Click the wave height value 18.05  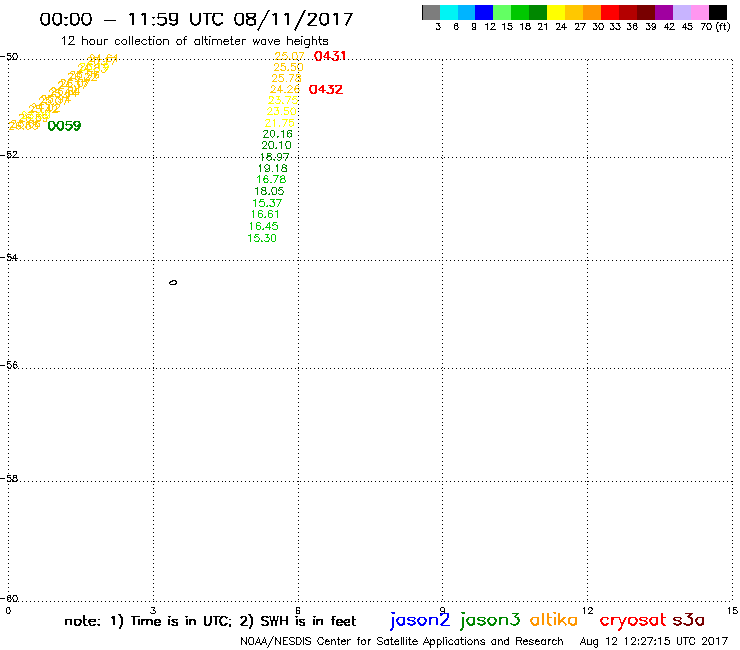click(x=269, y=191)
